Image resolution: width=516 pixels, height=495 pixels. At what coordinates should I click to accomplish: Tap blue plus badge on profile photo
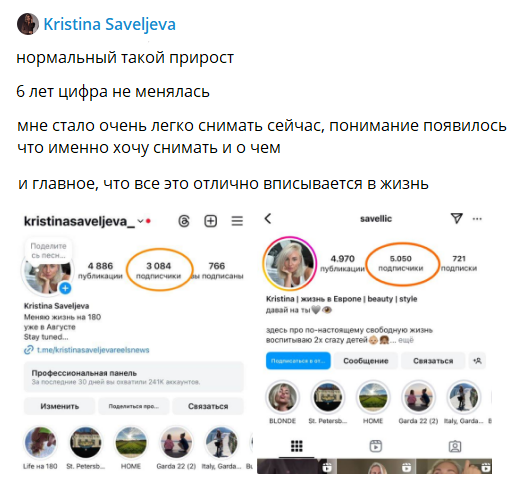(65, 288)
